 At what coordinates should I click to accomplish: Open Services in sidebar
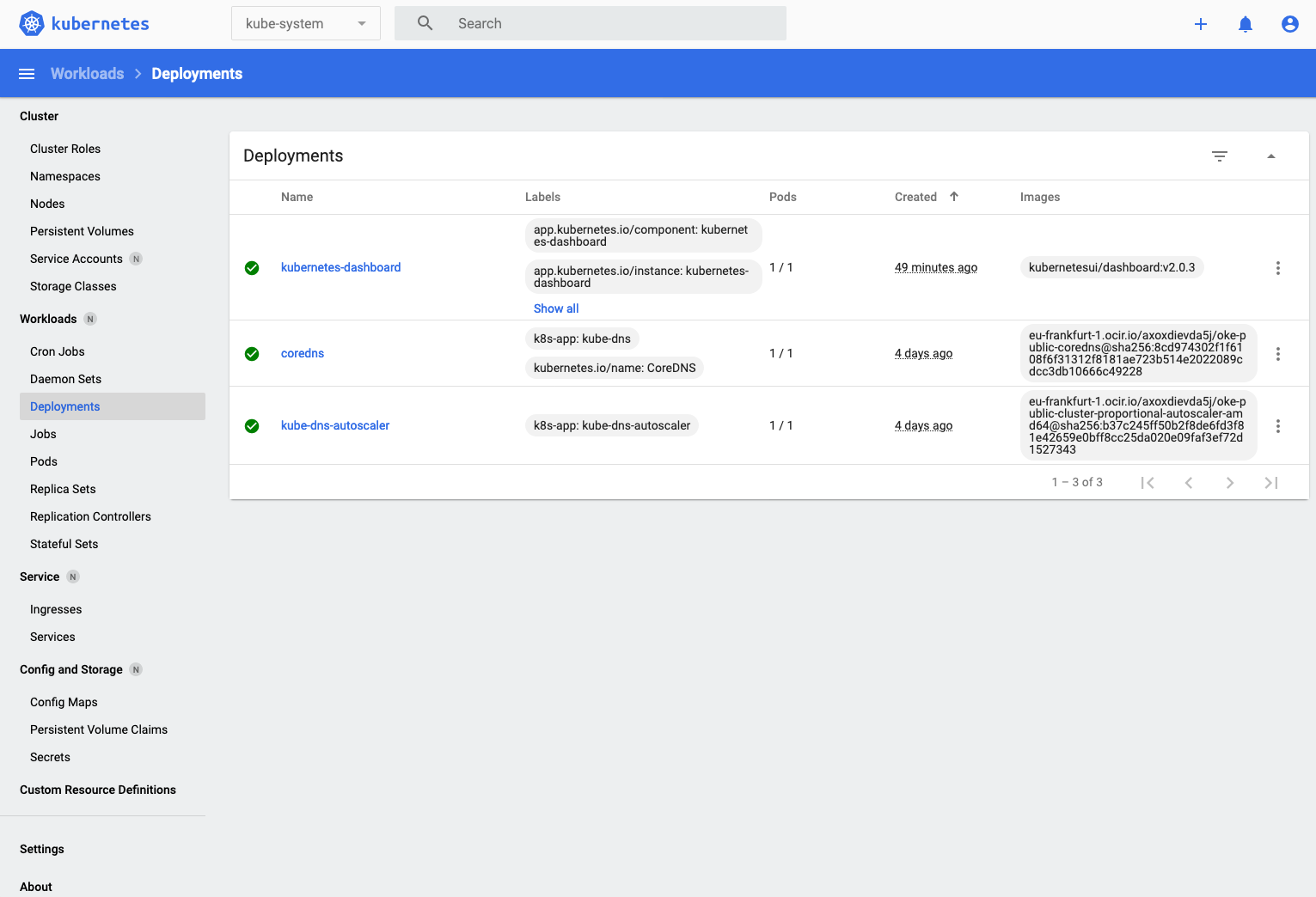(52, 637)
